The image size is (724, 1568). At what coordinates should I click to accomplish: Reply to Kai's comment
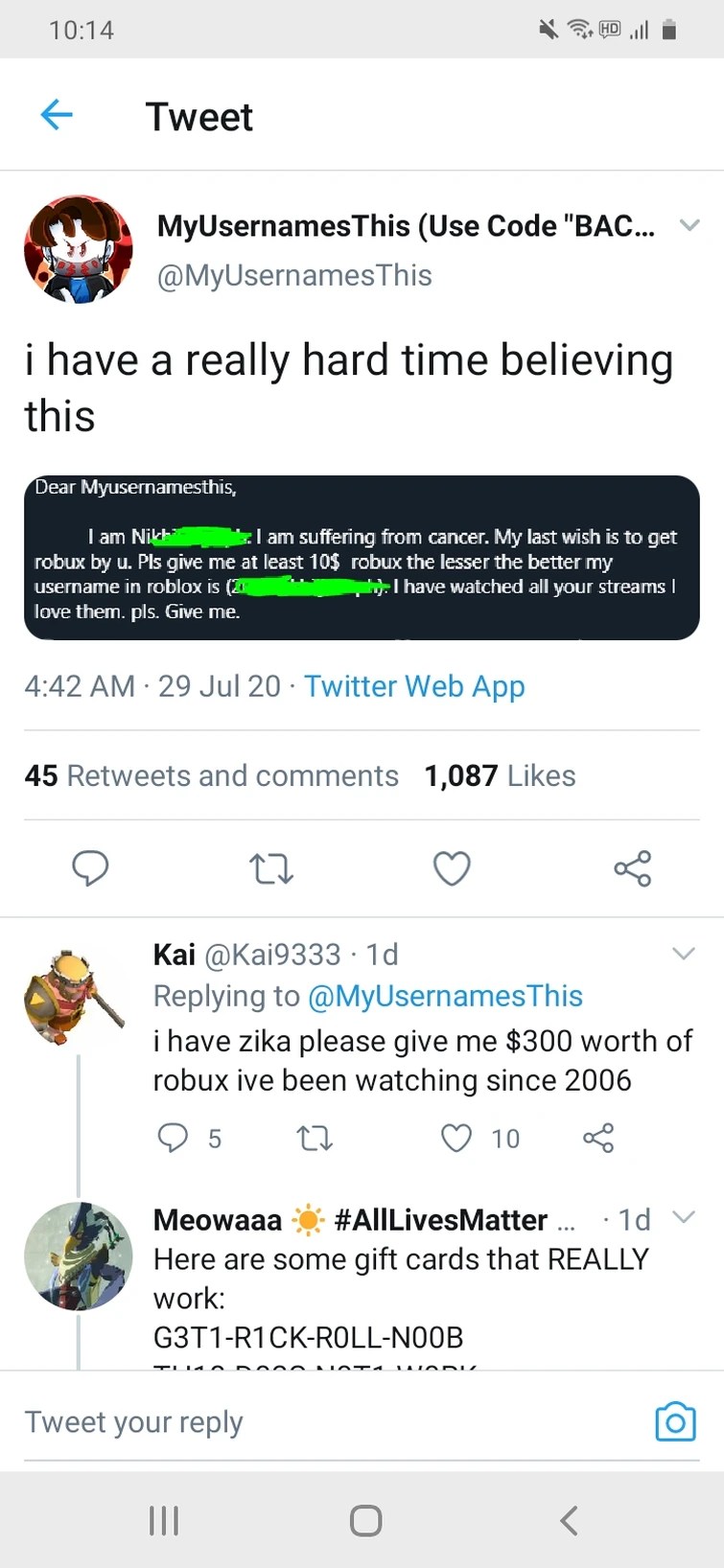(x=173, y=1138)
